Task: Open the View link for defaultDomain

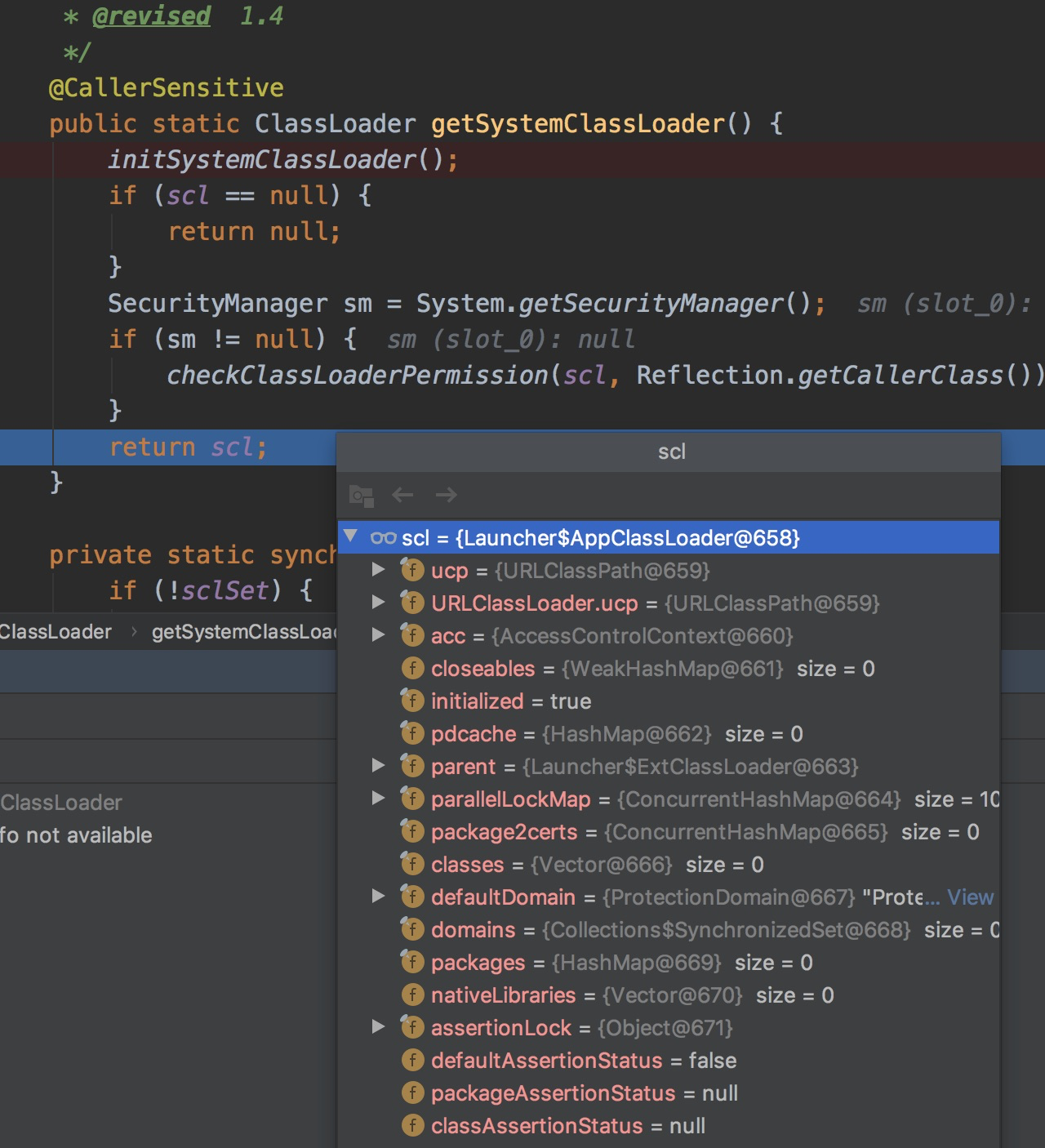Action: click(970, 897)
